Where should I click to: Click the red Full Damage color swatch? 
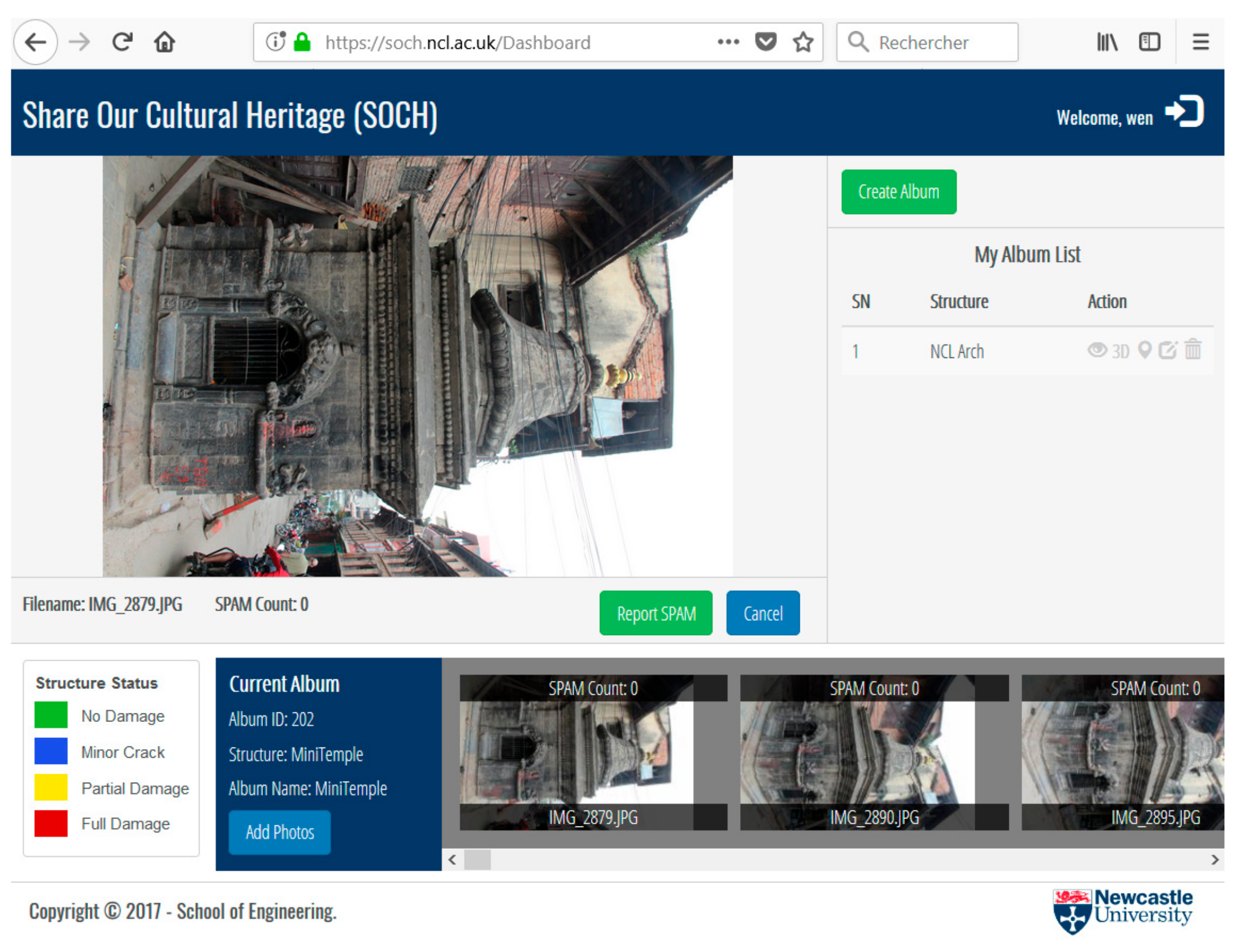pyautogui.click(x=51, y=824)
